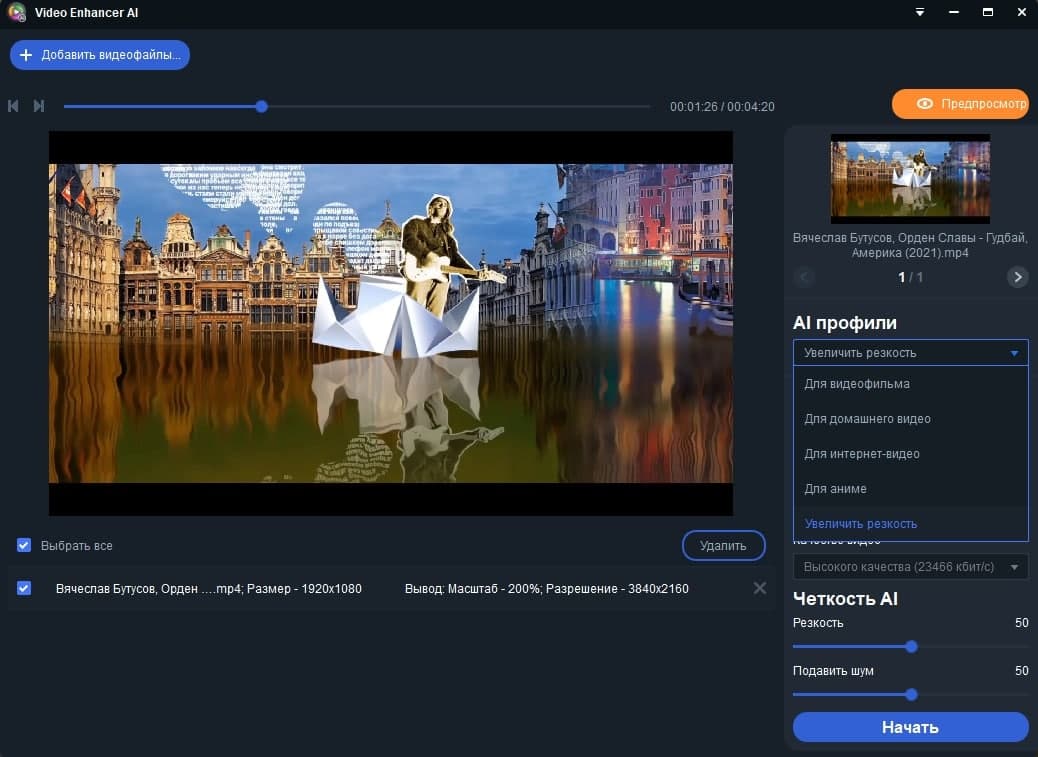Click the file name Гудбай, Америка (2021).mp4
Screen dimensions: 1038x757
[x=910, y=245]
